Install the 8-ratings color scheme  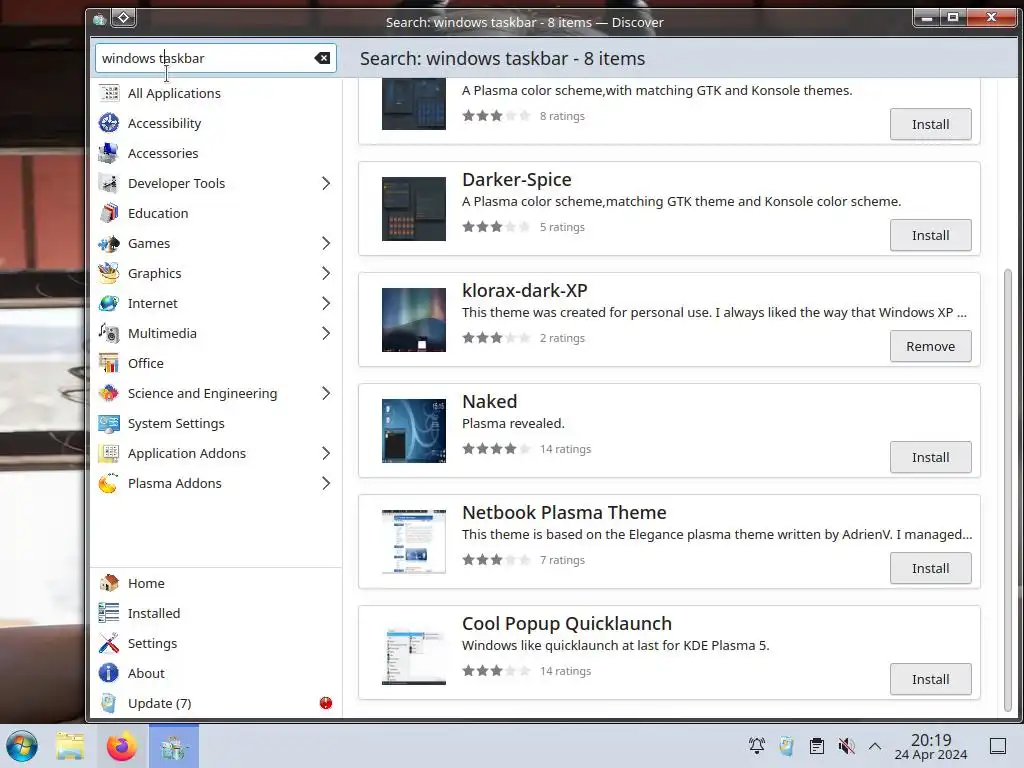point(930,124)
